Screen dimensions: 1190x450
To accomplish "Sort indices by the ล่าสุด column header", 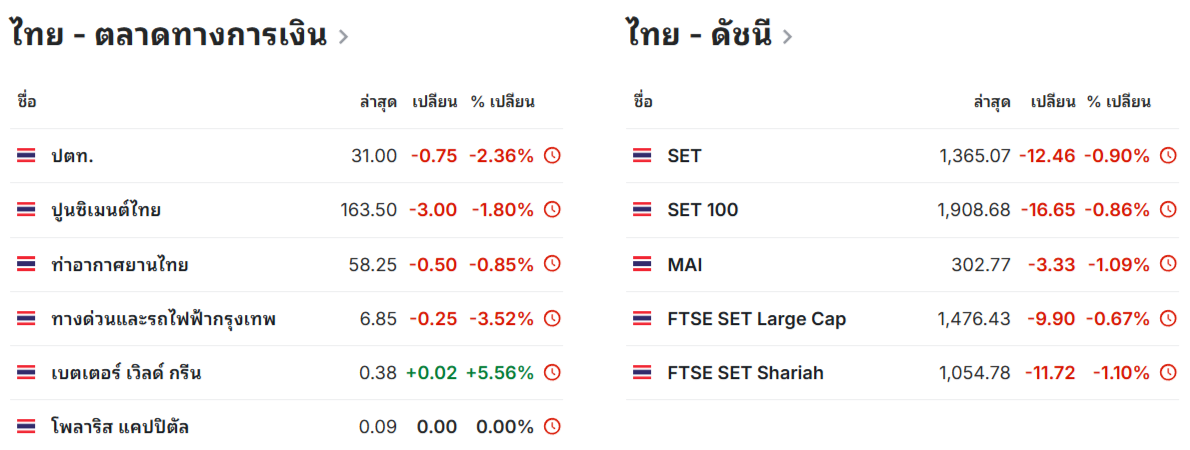I will tap(992, 102).
